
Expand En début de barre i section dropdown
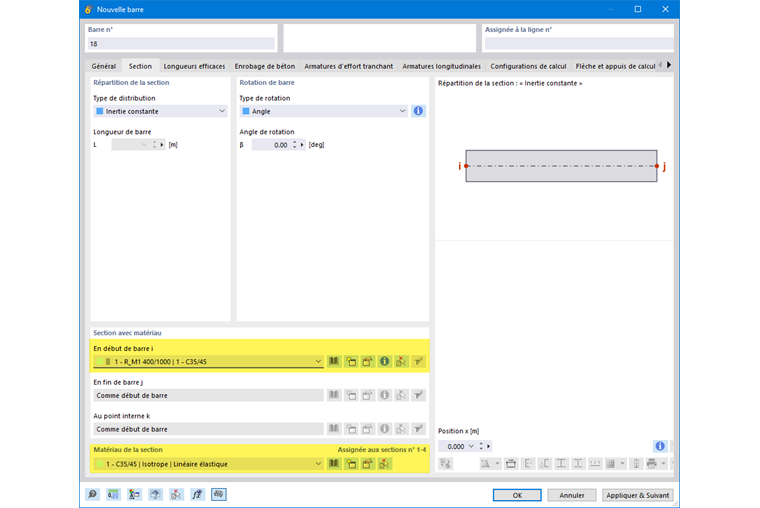318,361
